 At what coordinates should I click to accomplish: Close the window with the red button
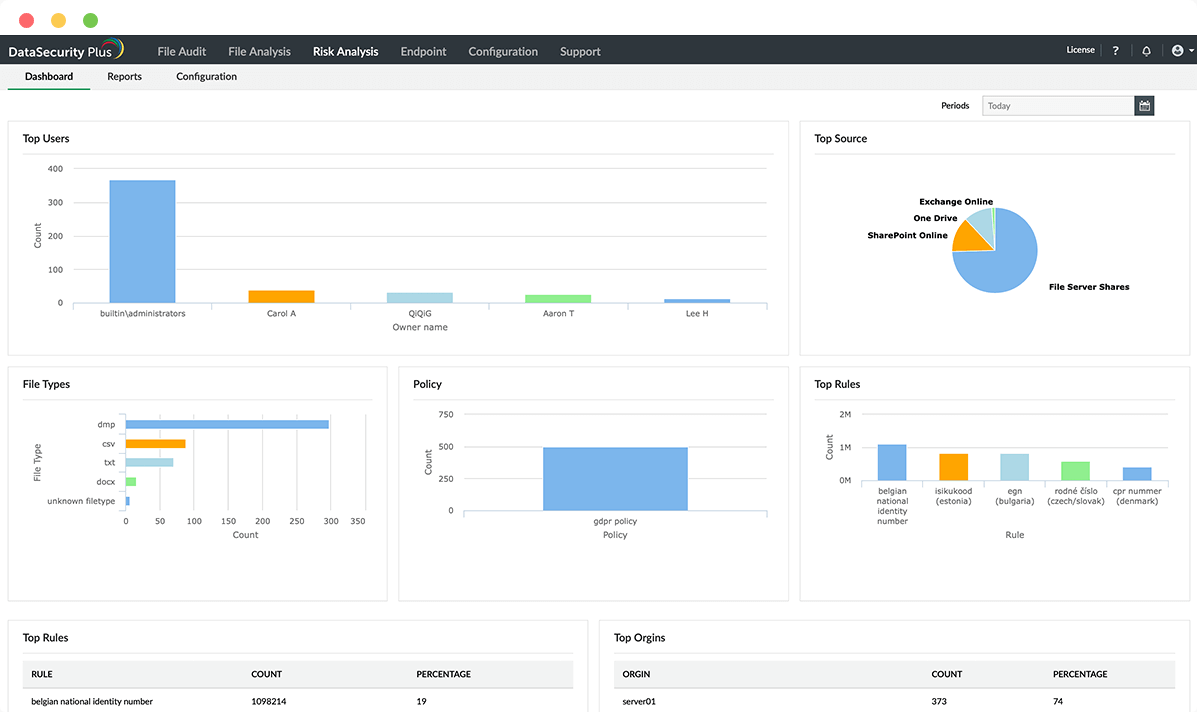(27, 20)
